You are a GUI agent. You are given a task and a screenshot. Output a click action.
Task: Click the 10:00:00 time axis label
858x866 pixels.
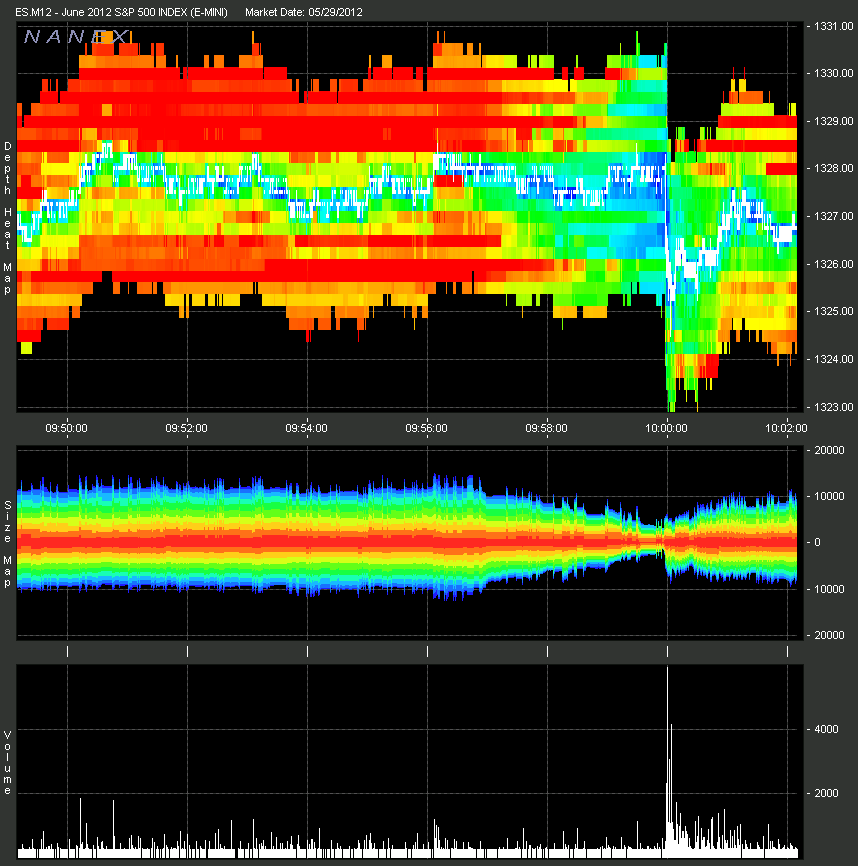click(x=666, y=428)
